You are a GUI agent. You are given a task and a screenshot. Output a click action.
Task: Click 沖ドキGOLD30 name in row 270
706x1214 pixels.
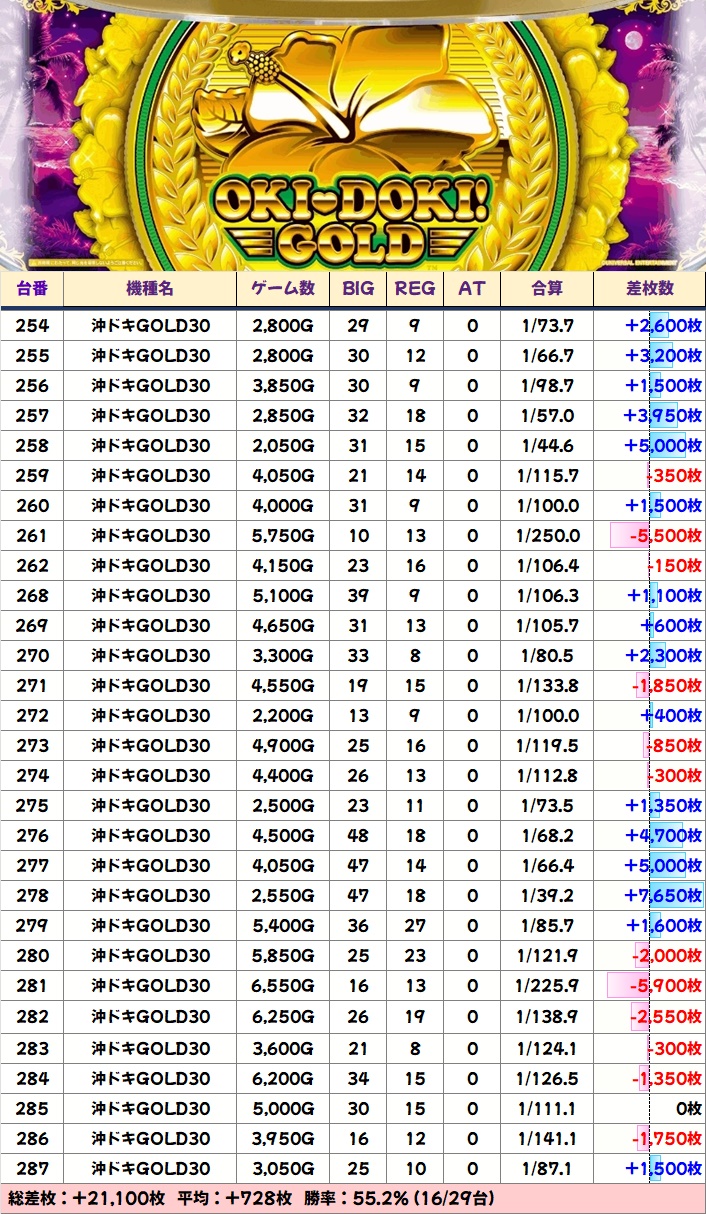pos(150,656)
